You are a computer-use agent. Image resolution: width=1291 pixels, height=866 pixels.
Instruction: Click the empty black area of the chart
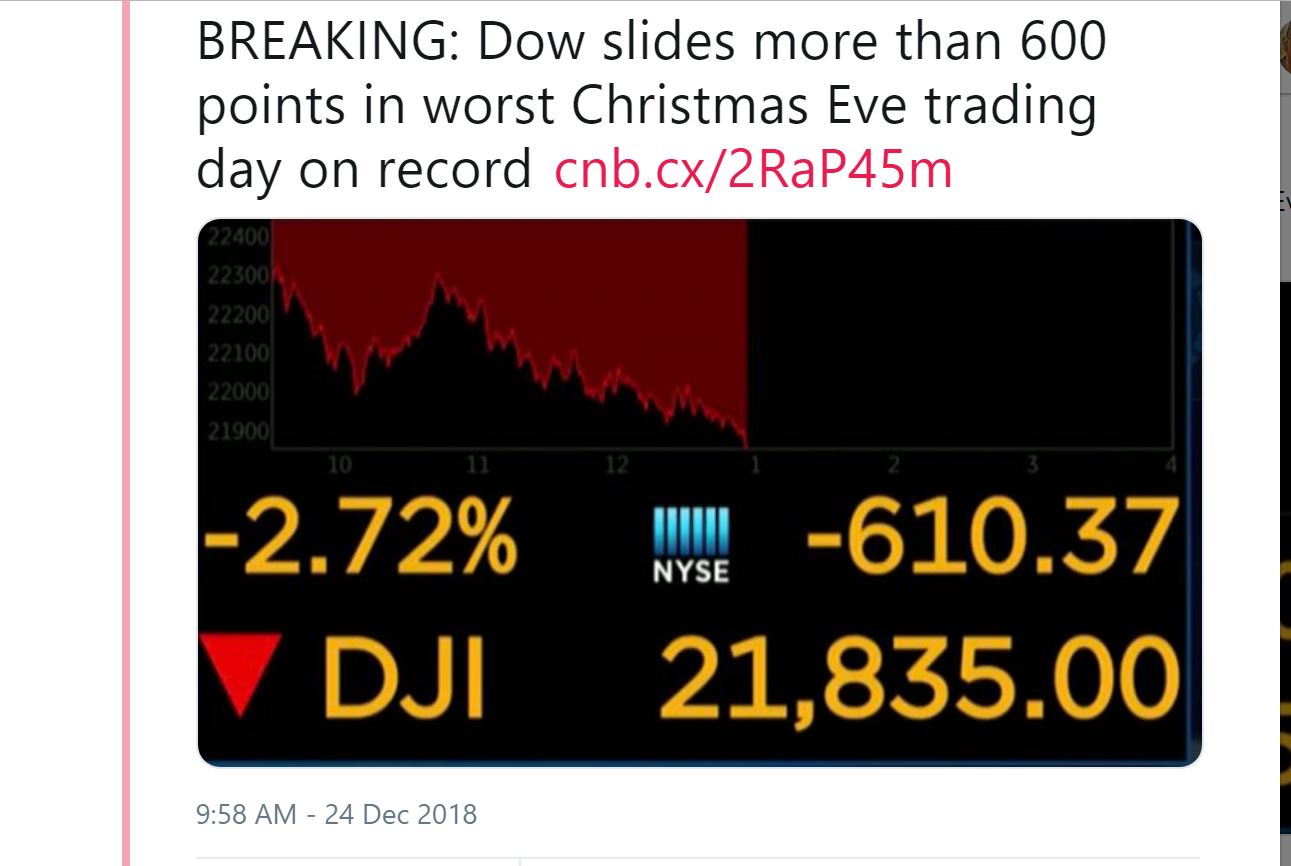point(960,333)
